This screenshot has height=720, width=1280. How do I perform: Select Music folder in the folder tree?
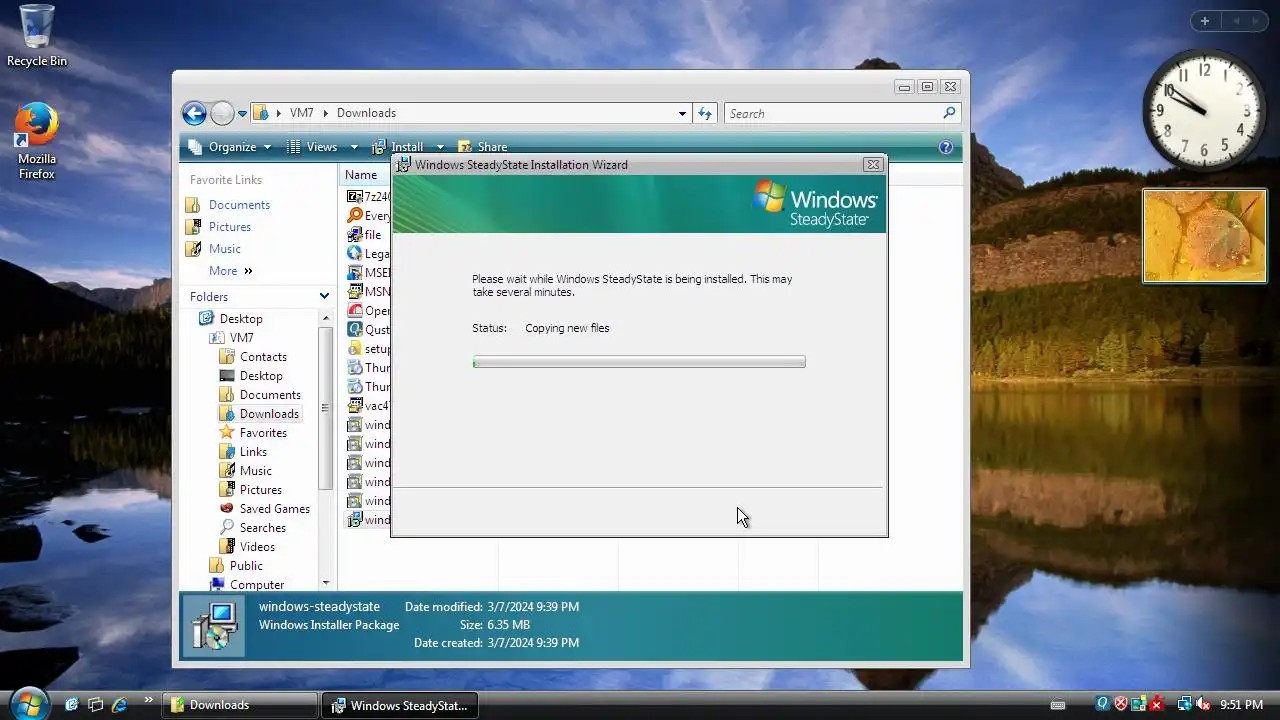tap(255, 471)
